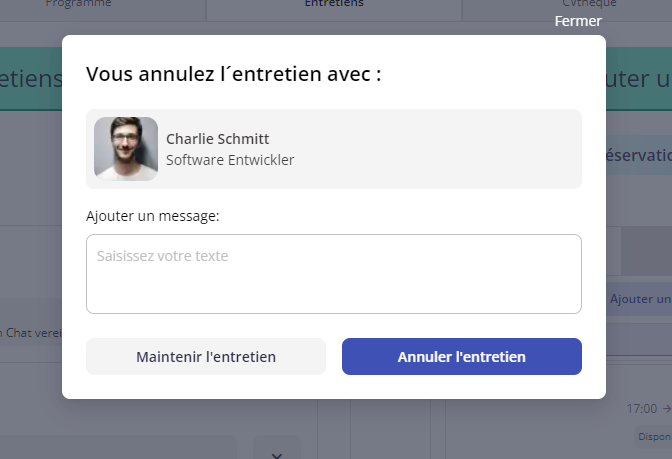Click the Réservation tab behind the dialog
This screenshot has height=459, width=672.
tap(638, 156)
